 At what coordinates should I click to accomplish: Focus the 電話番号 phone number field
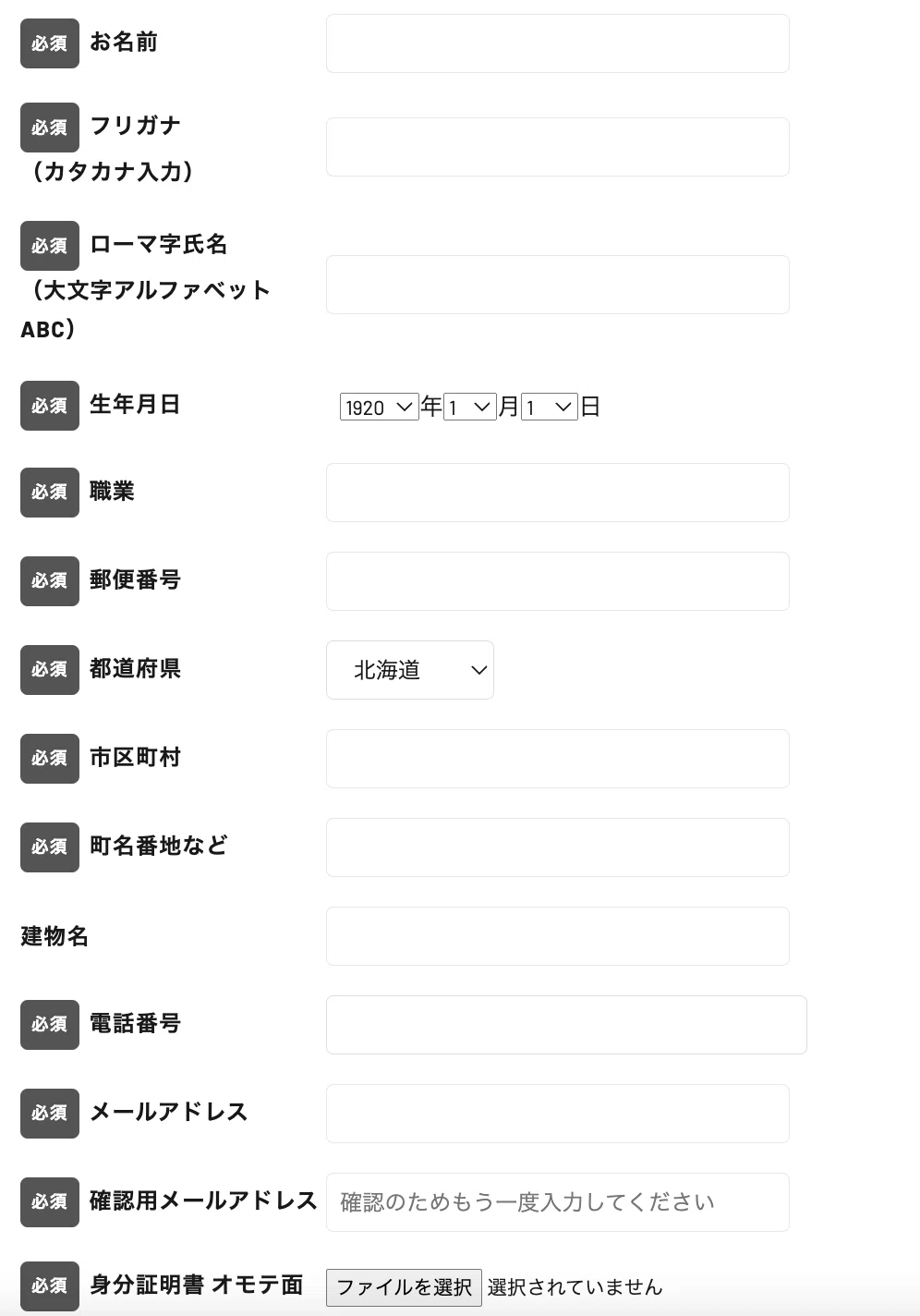click(x=566, y=1025)
